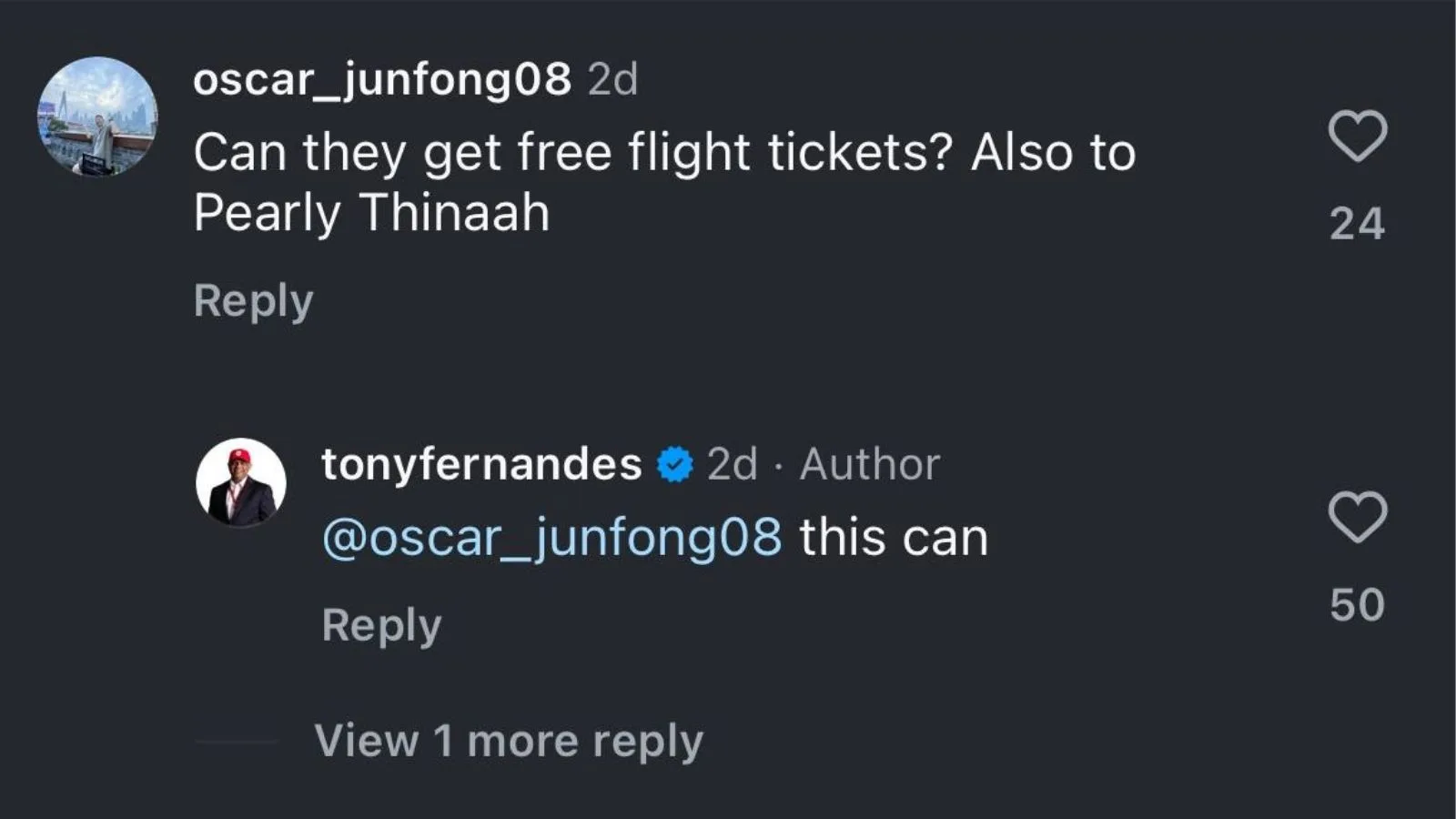This screenshot has height=819, width=1456.
Task: Click the blue verified badge
Action: coord(674,465)
